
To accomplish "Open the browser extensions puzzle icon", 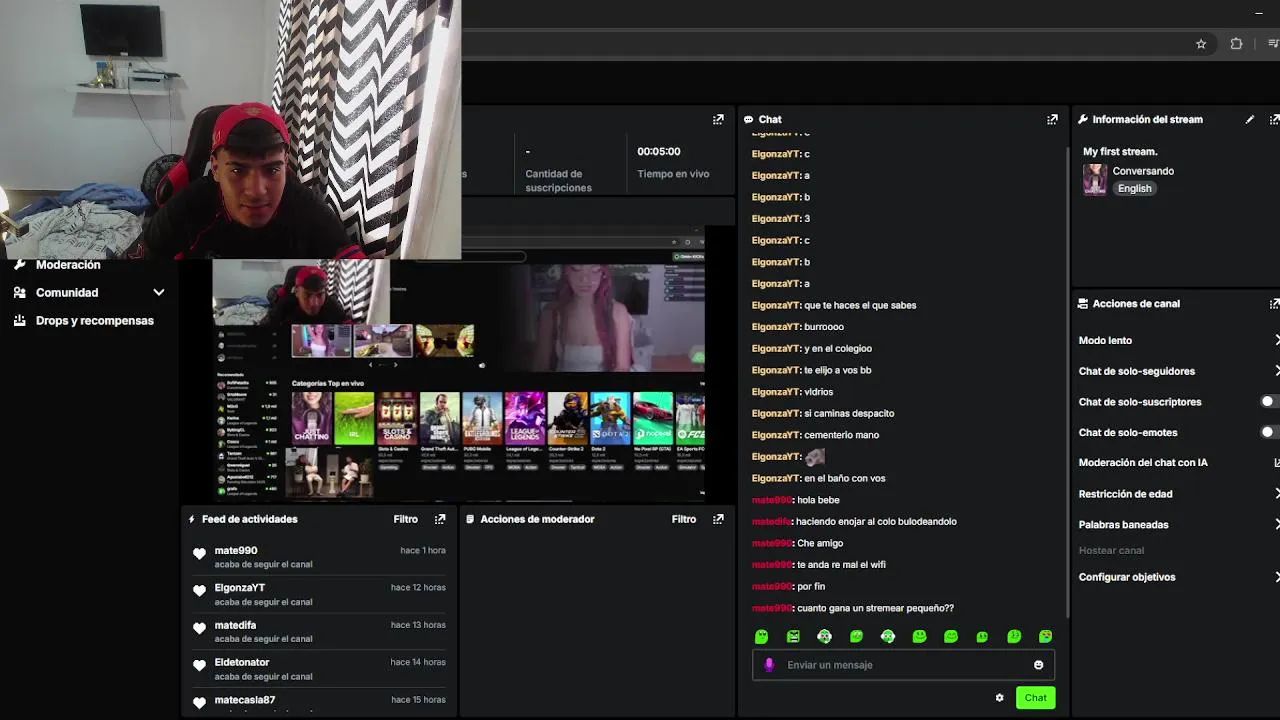I will [x=1236, y=44].
